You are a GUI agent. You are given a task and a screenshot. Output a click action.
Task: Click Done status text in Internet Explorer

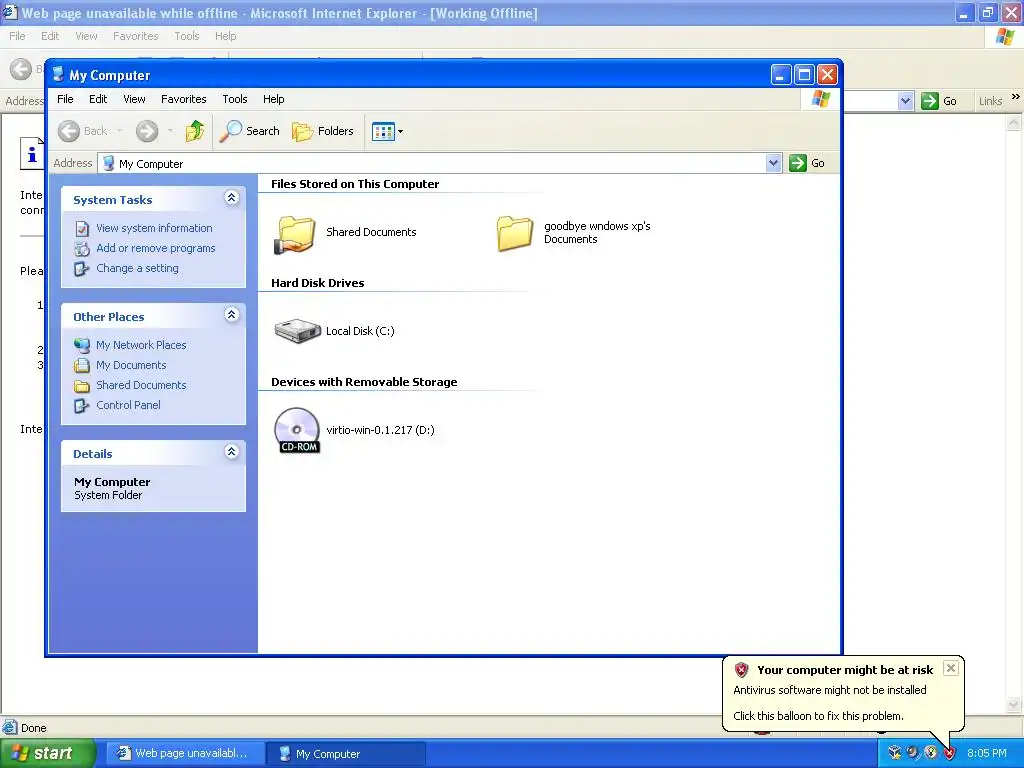click(x=33, y=728)
